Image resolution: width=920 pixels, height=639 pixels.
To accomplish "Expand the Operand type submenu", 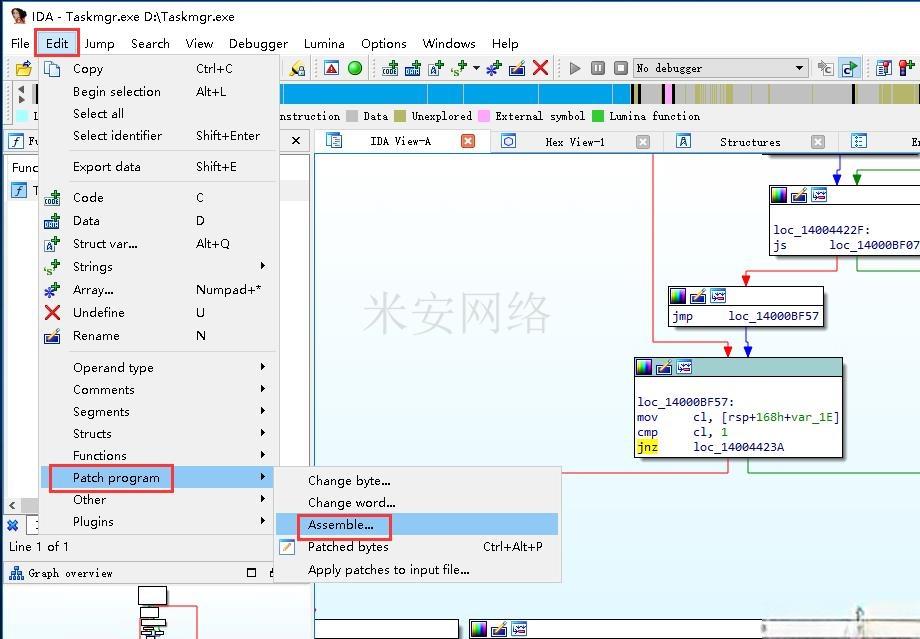I will tap(263, 367).
